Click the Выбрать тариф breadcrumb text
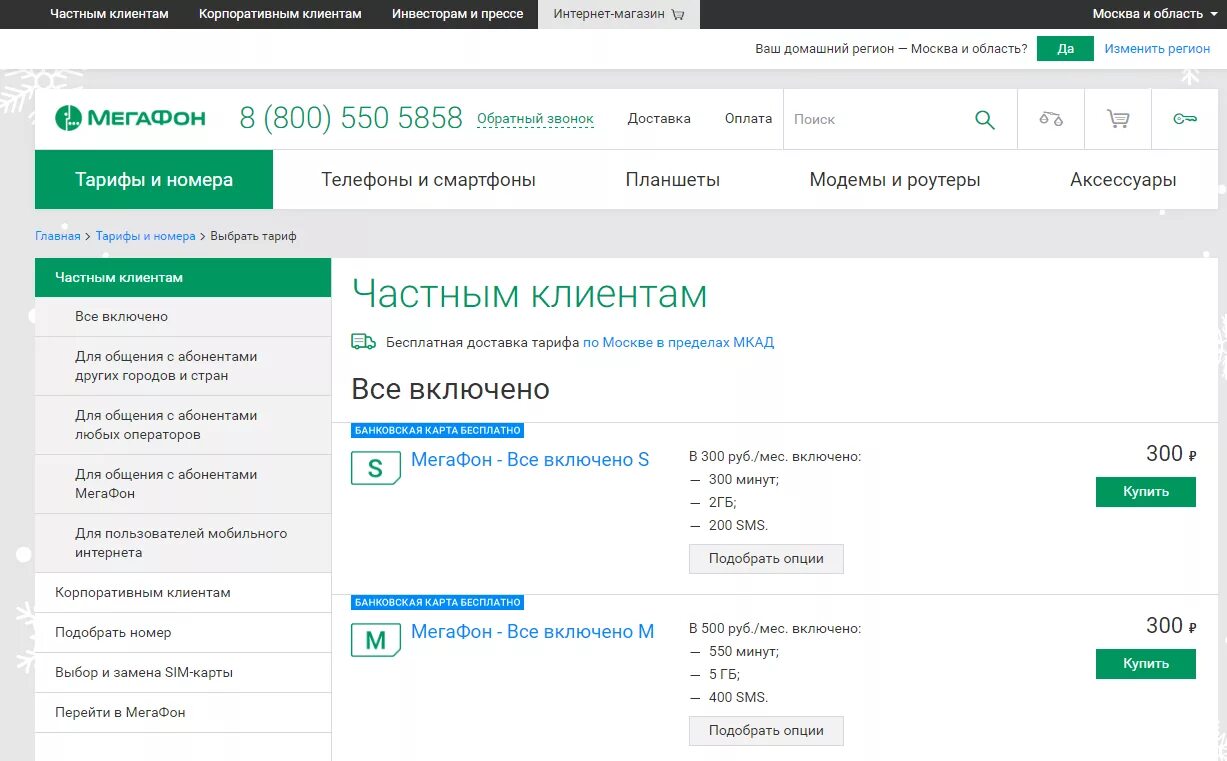The width and height of the screenshot is (1227, 761). point(253,236)
